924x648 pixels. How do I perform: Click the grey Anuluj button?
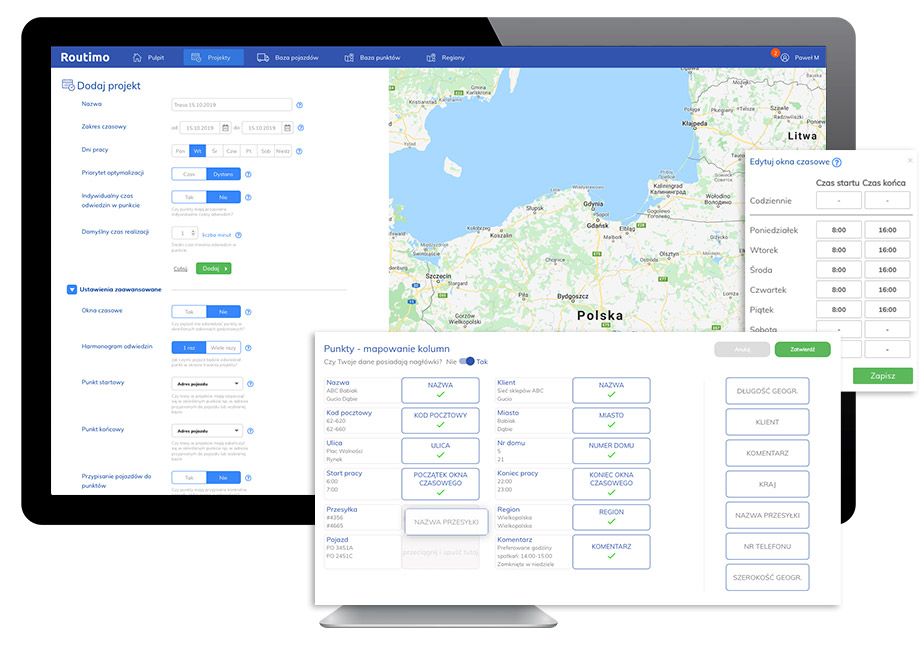742,349
